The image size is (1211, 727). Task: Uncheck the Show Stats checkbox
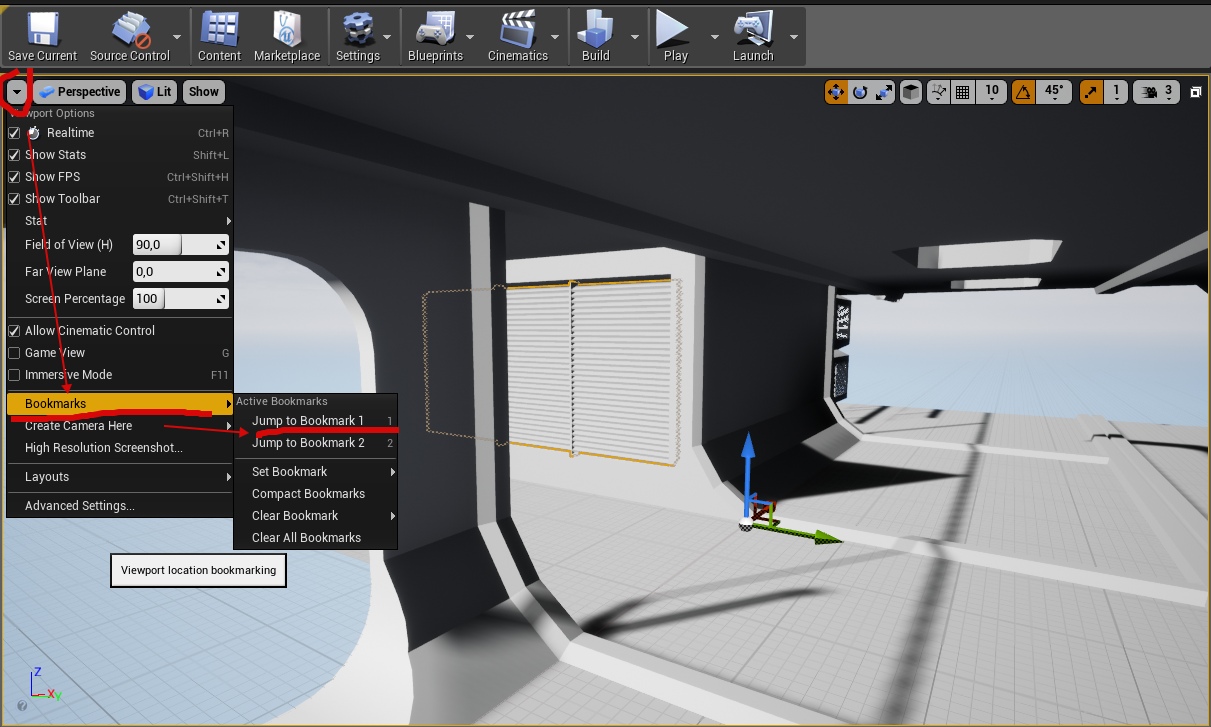[14, 155]
